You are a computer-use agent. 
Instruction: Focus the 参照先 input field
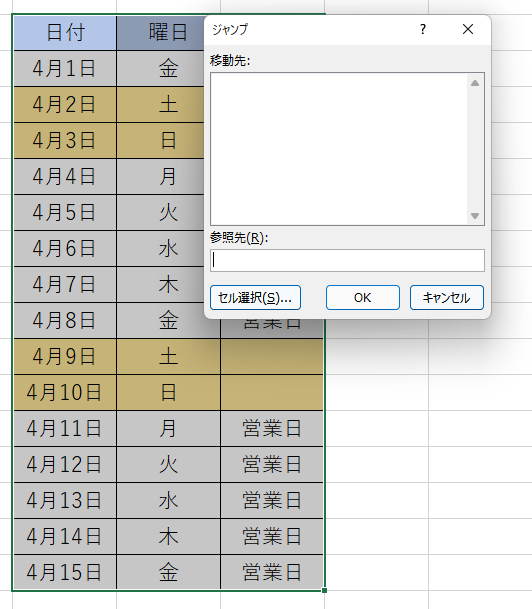347,261
